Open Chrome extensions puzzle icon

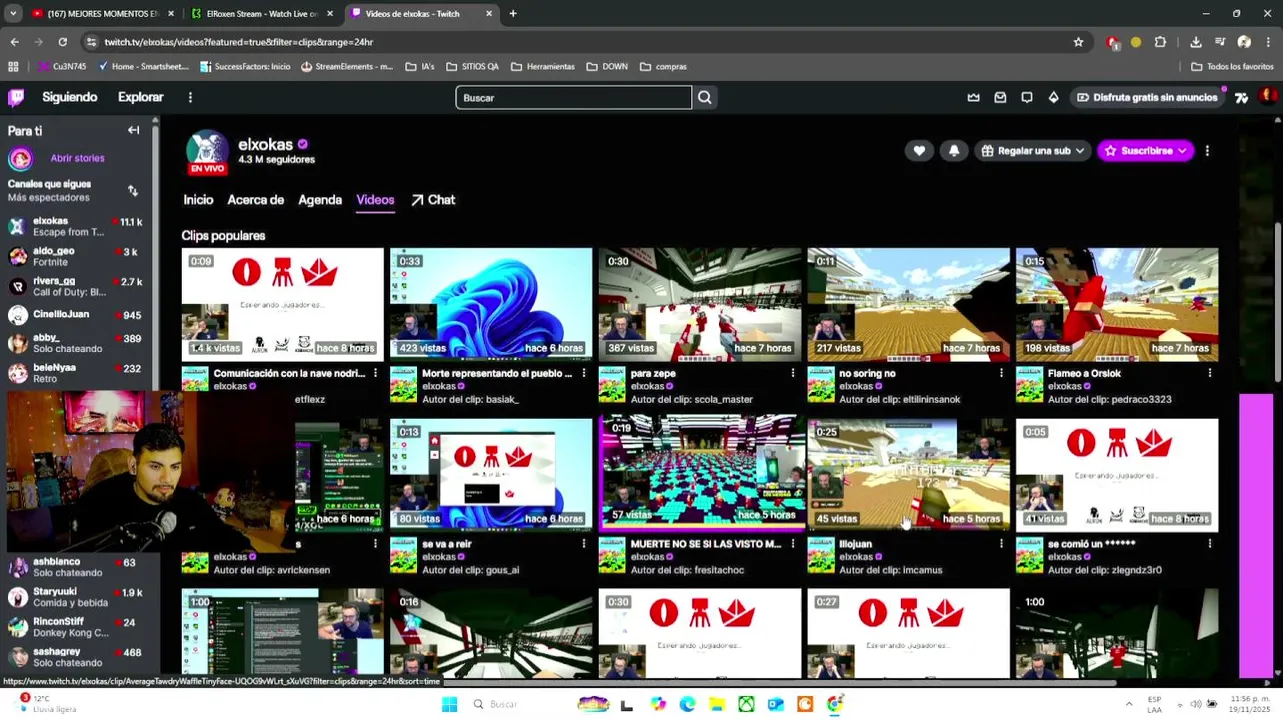[1160, 42]
